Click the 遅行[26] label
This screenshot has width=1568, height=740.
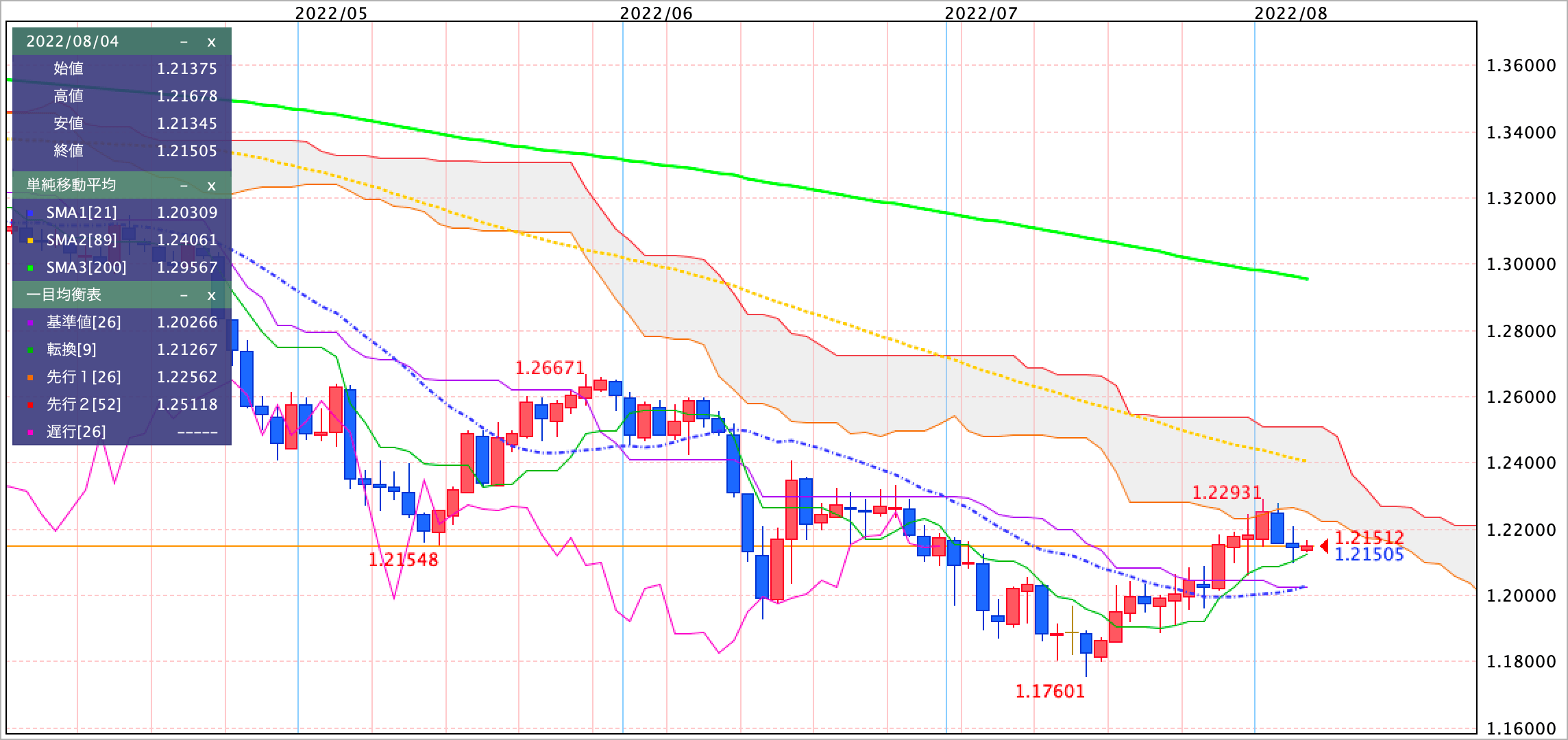coord(76,432)
